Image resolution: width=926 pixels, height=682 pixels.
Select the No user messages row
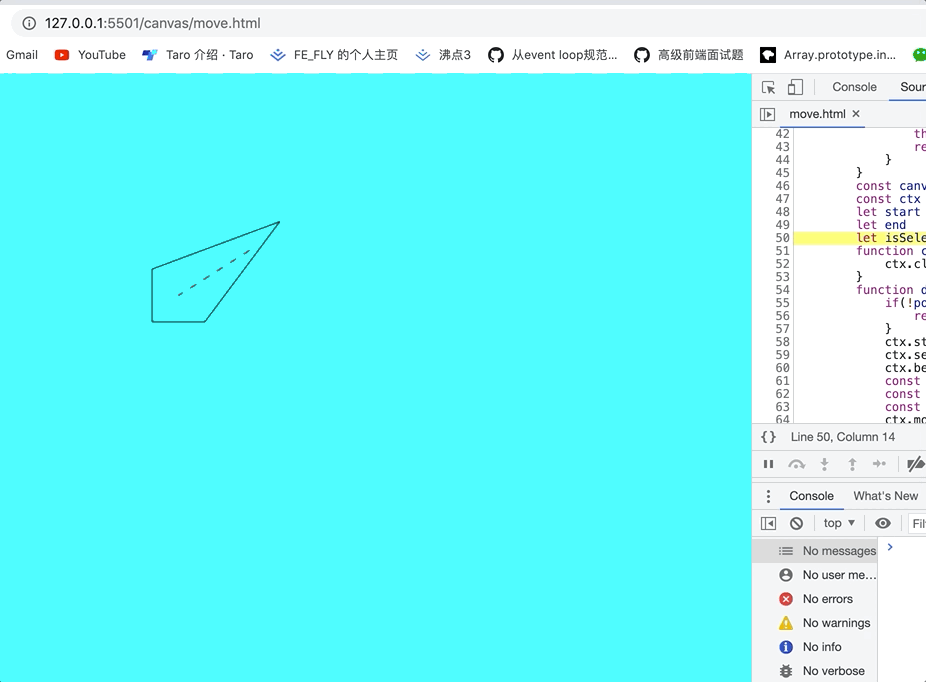[815, 575]
